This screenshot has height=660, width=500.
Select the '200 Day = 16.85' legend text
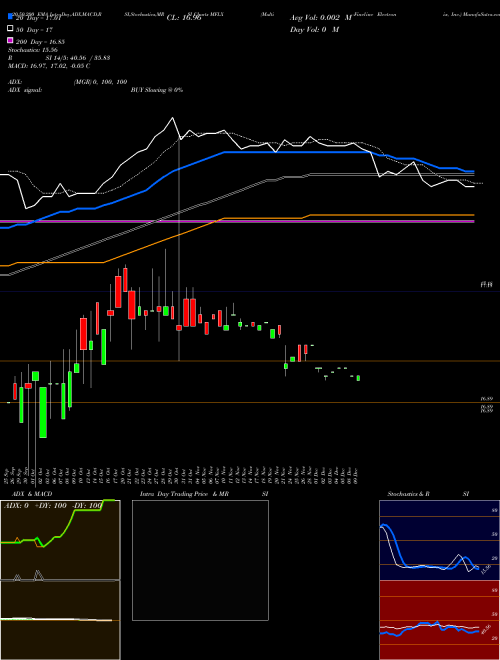tap(40, 41)
